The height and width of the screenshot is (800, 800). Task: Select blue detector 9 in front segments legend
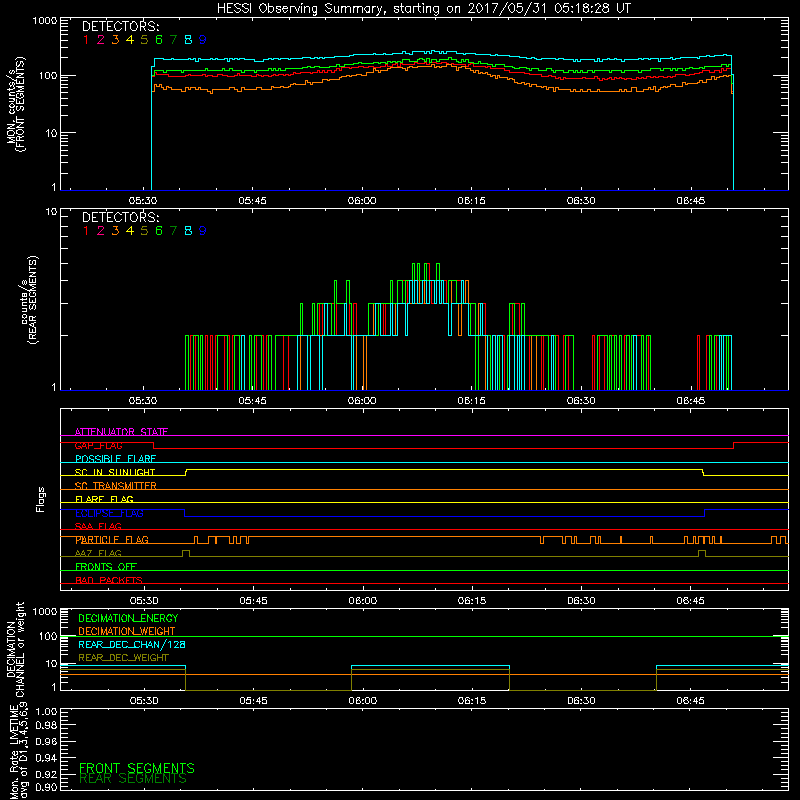pyautogui.click(x=203, y=39)
